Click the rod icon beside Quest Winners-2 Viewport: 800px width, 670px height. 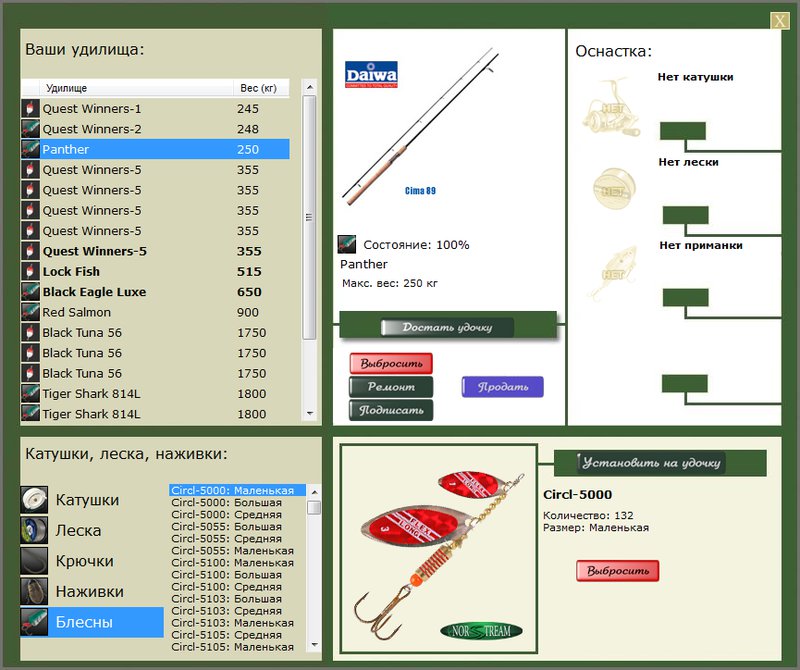point(30,129)
